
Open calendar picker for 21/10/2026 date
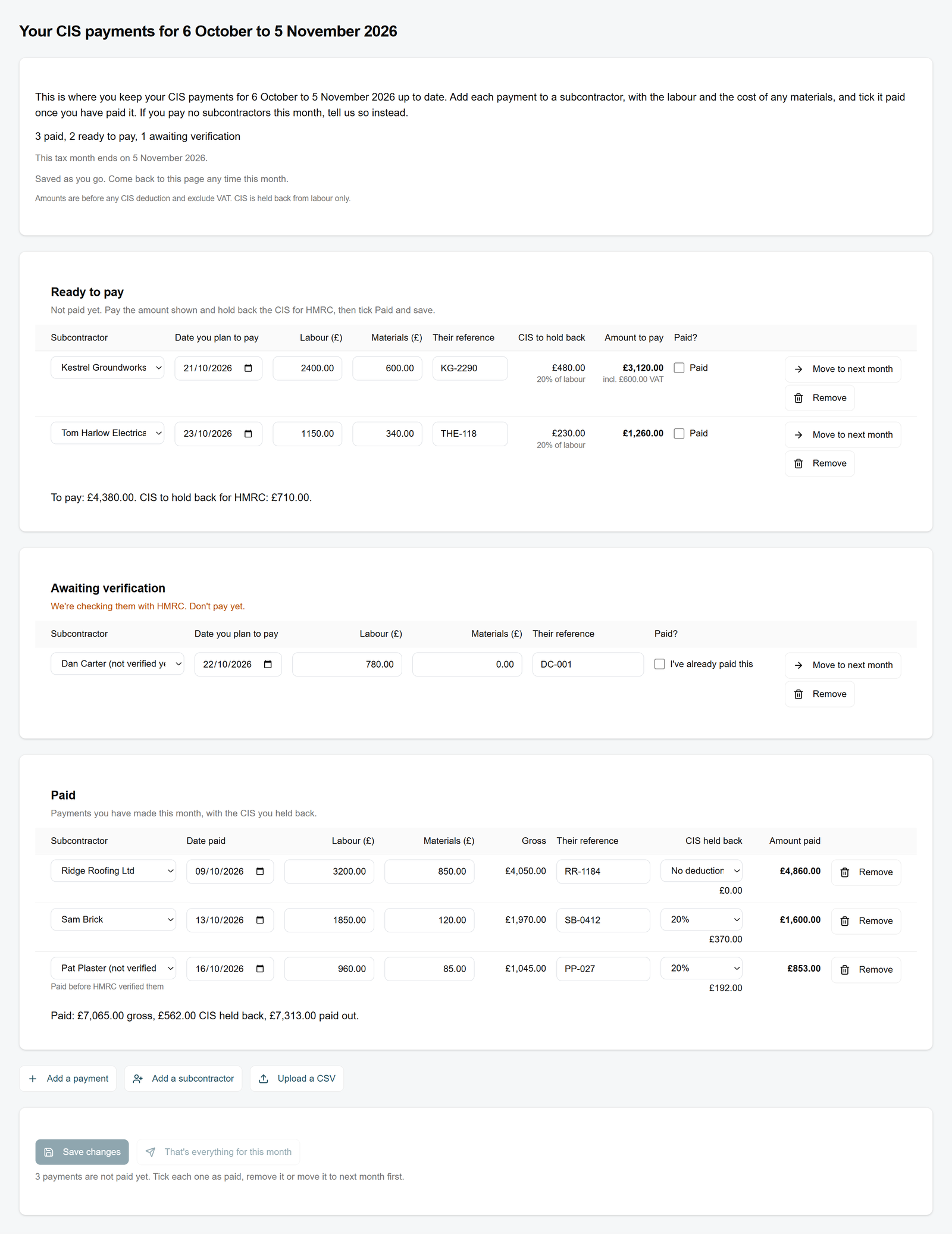point(248,368)
